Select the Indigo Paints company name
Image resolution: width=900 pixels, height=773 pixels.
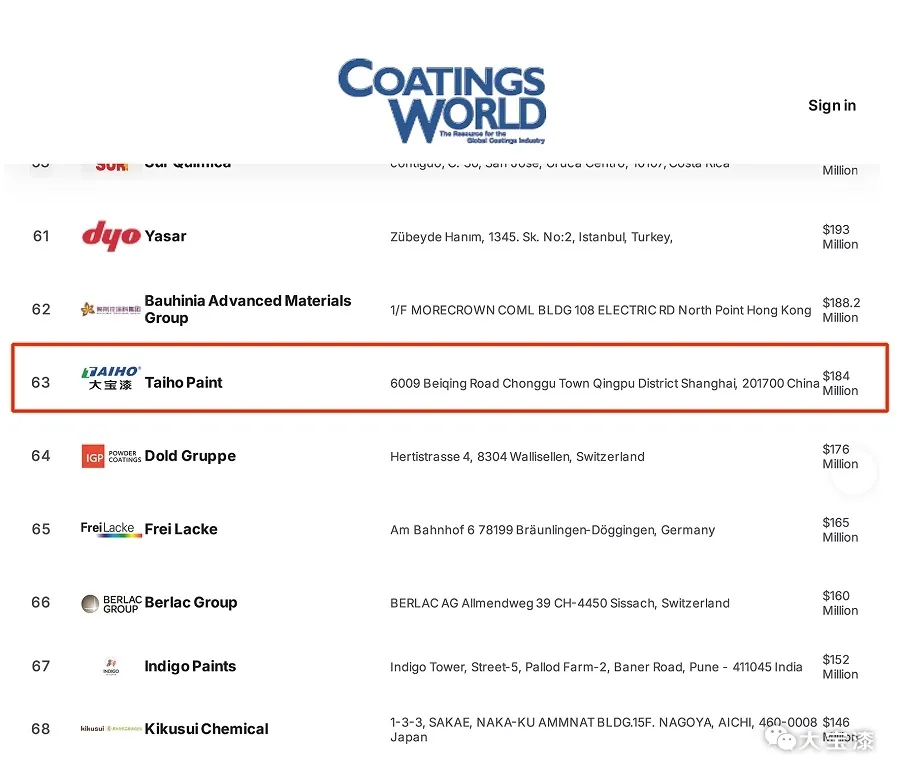[190, 667]
